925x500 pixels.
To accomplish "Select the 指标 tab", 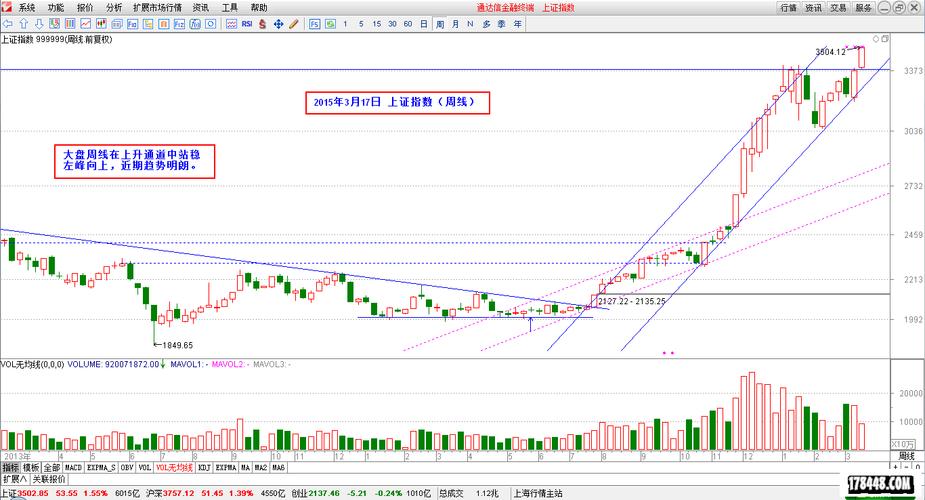I will [x=11, y=468].
